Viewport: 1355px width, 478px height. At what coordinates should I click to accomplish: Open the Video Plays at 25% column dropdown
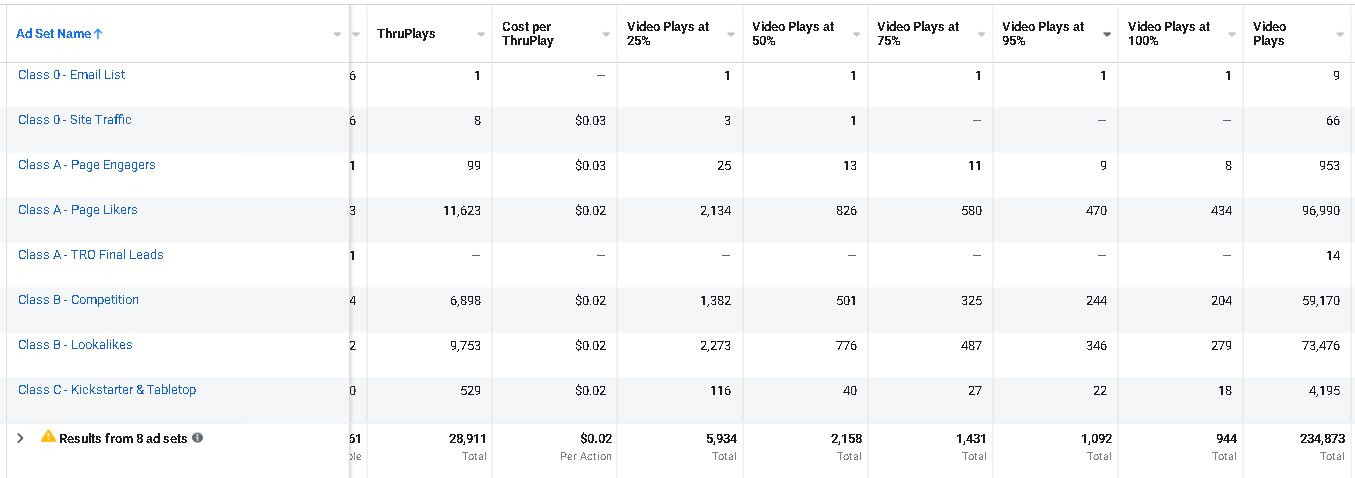(731, 34)
